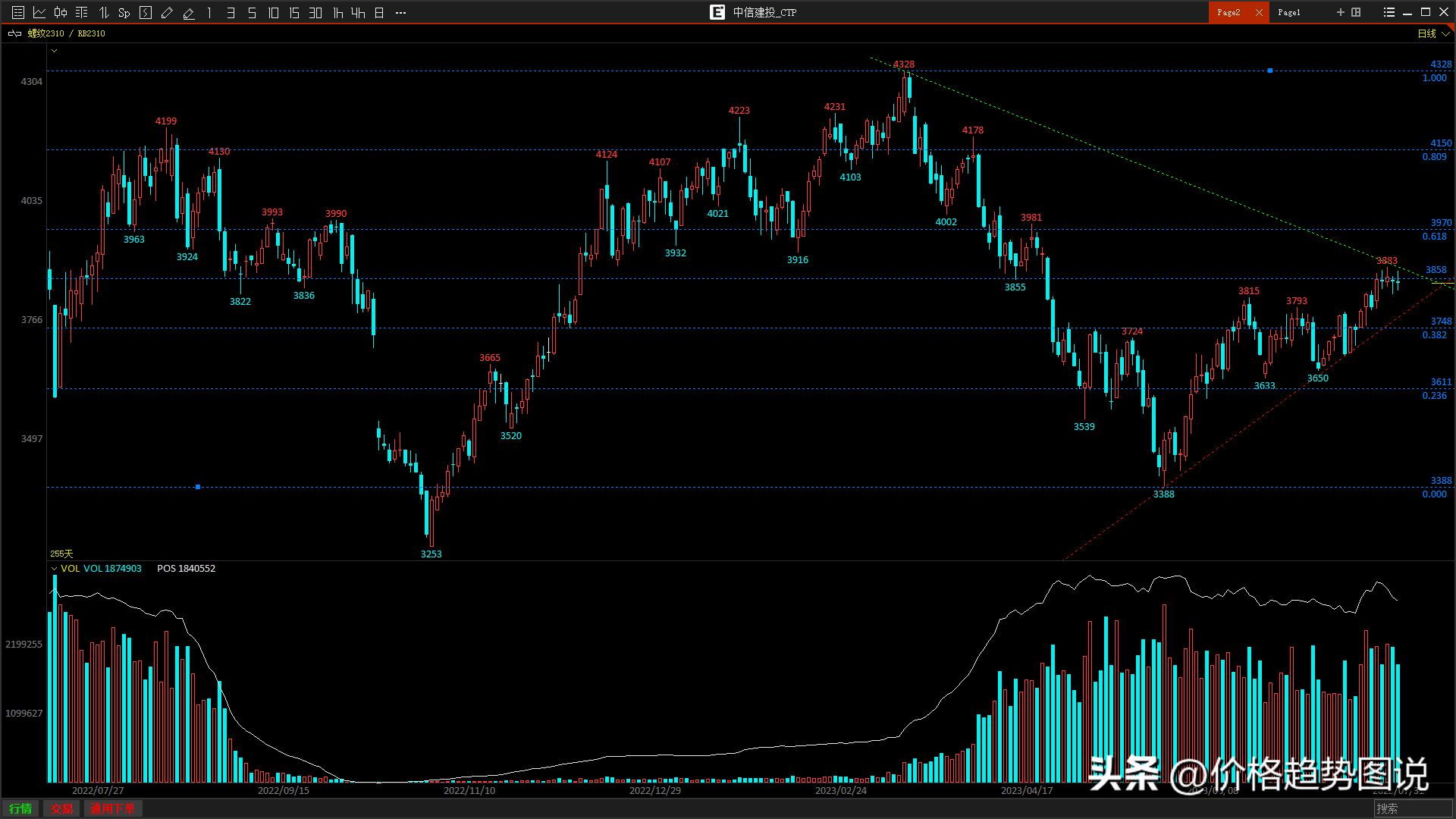The image size is (1456, 819).
Task: Select the candlestick chart icon
Action: point(61,13)
